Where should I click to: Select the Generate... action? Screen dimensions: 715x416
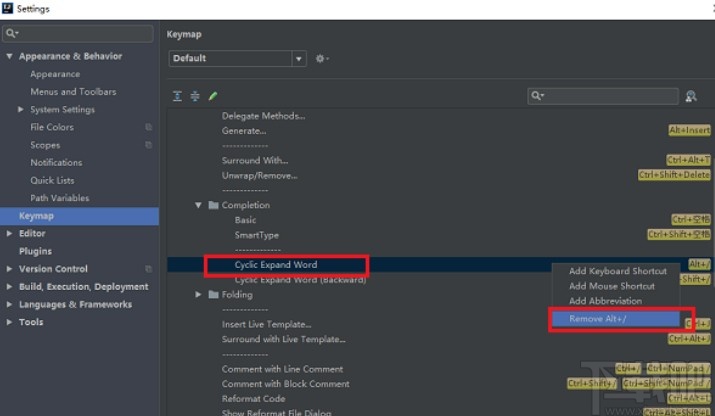tap(244, 131)
